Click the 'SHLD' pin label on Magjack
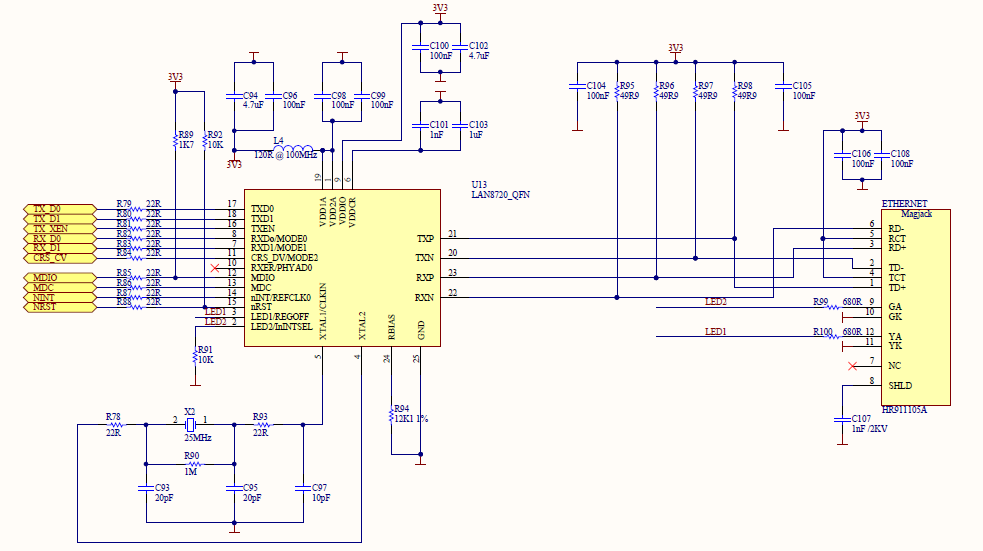Image resolution: width=983 pixels, height=551 pixels. pos(900,386)
